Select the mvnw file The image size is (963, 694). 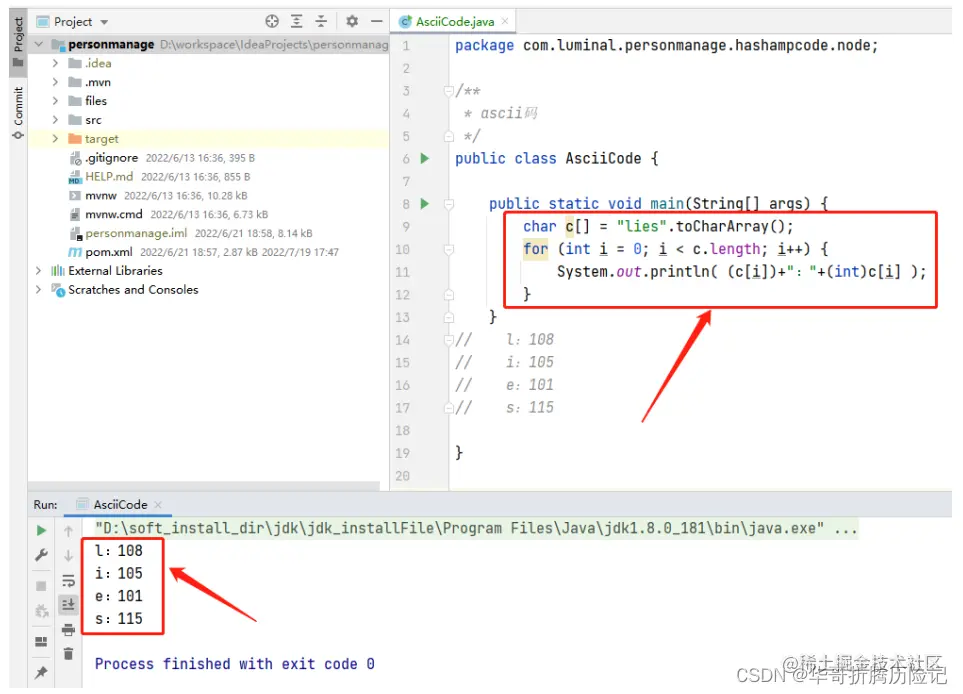[x=101, y=195]
